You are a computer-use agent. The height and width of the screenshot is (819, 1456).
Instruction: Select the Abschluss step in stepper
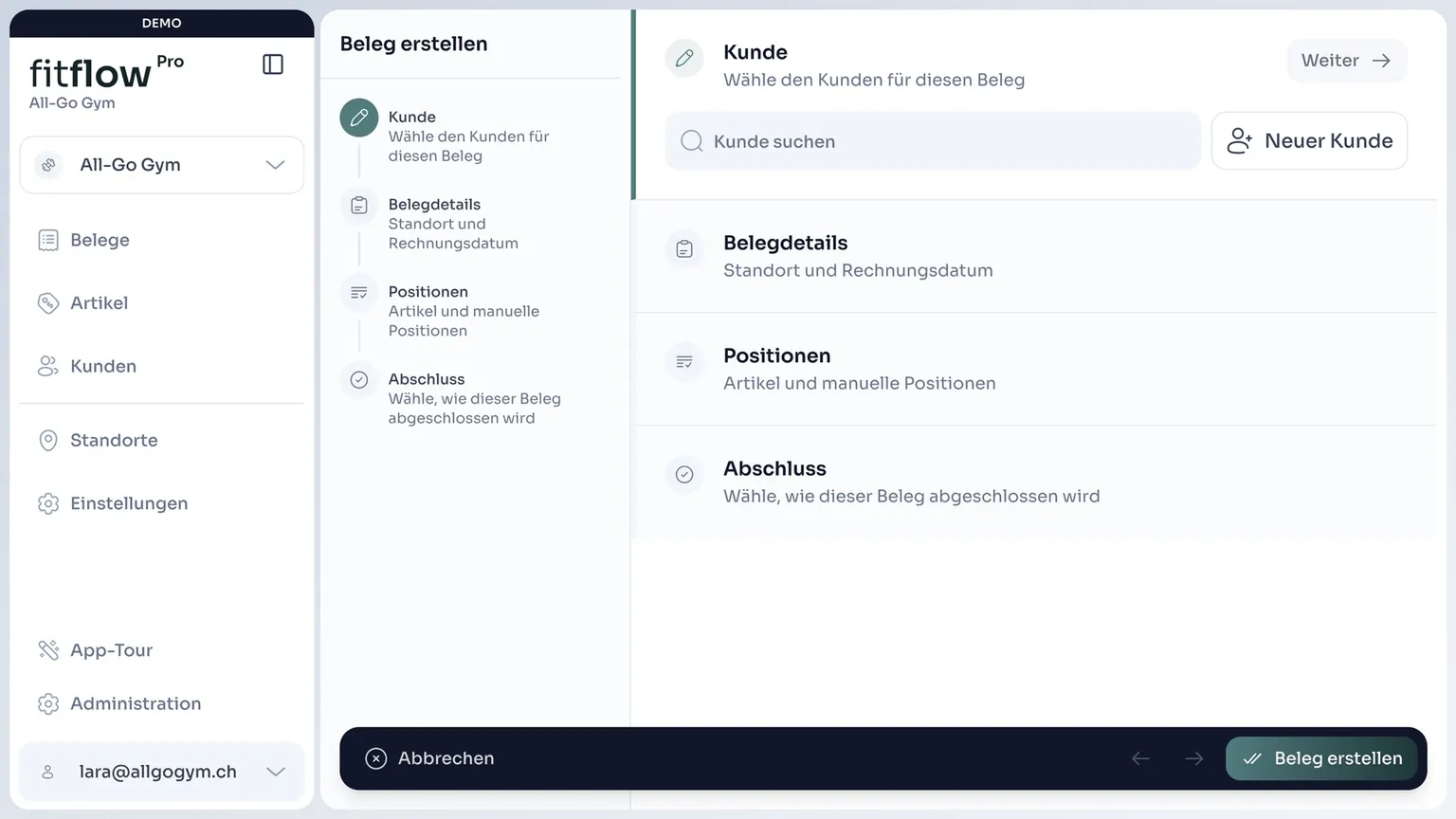469,398
